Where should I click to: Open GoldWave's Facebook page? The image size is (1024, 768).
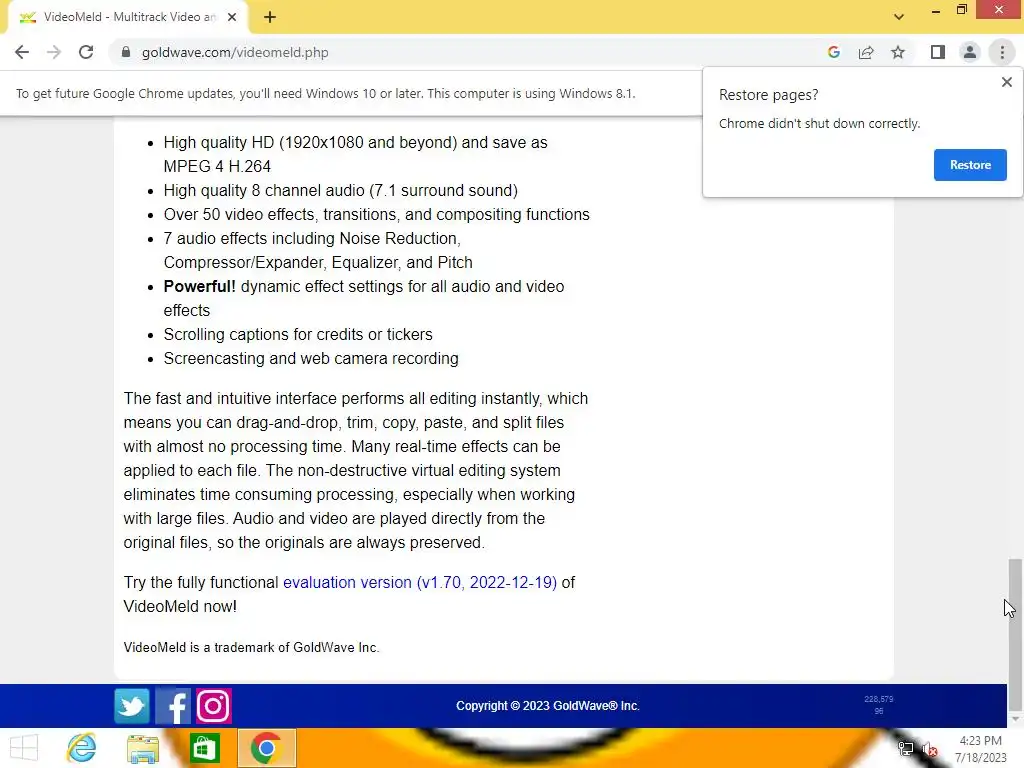173,706
